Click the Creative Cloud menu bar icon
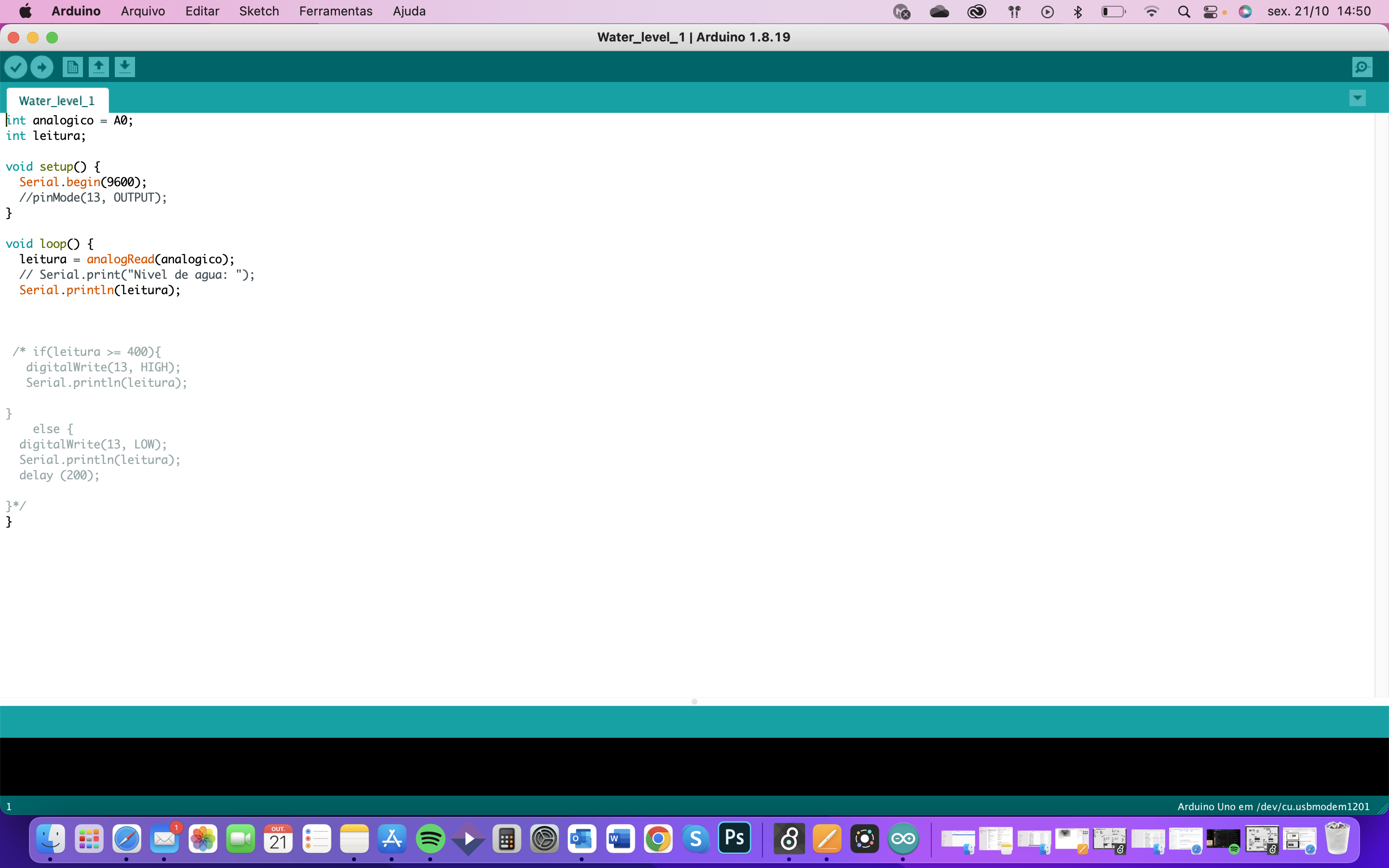The height and width of the screenshot is (868, 1389). click(x=976, y=12)
